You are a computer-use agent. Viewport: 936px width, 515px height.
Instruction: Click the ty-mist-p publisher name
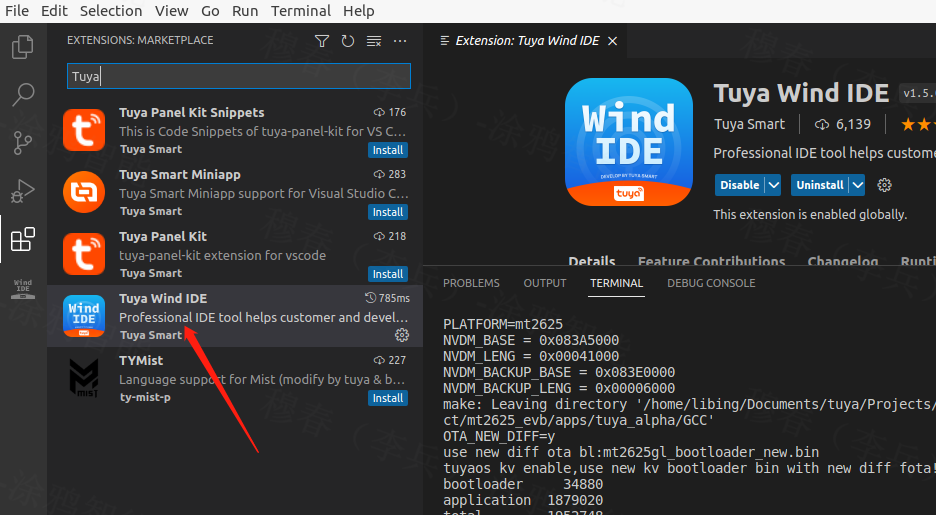[145, 397]
